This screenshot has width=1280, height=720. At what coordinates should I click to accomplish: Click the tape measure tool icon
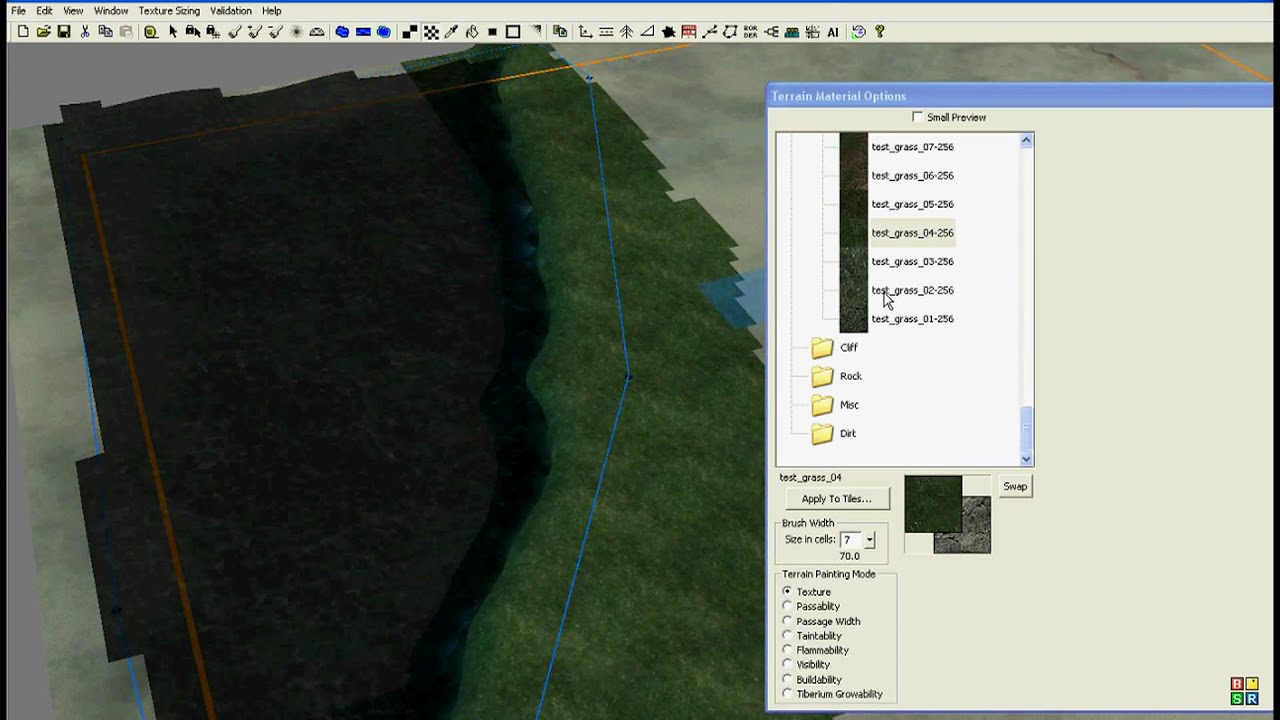click(151, 32)
